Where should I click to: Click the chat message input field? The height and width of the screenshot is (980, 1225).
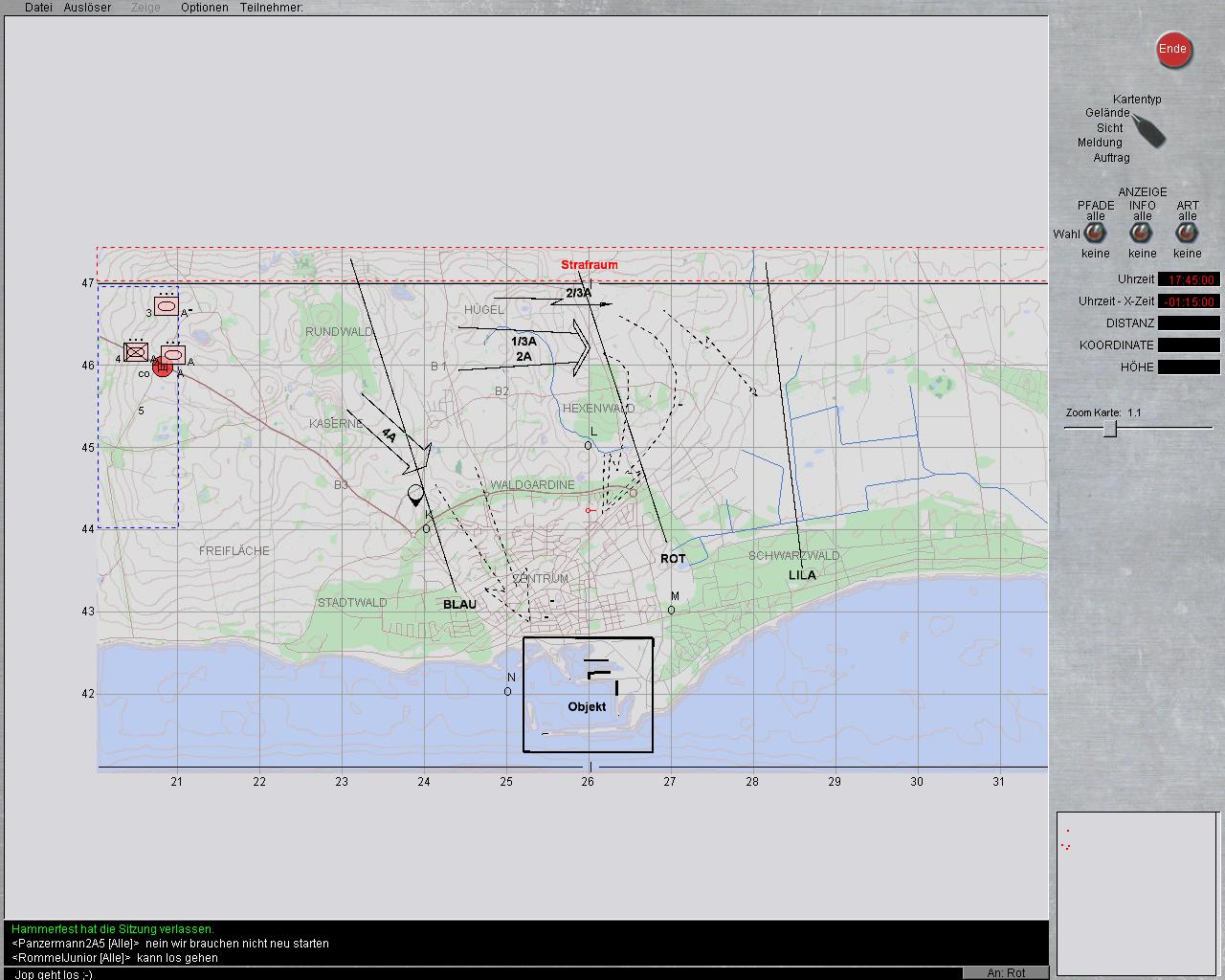pos(479,973)
